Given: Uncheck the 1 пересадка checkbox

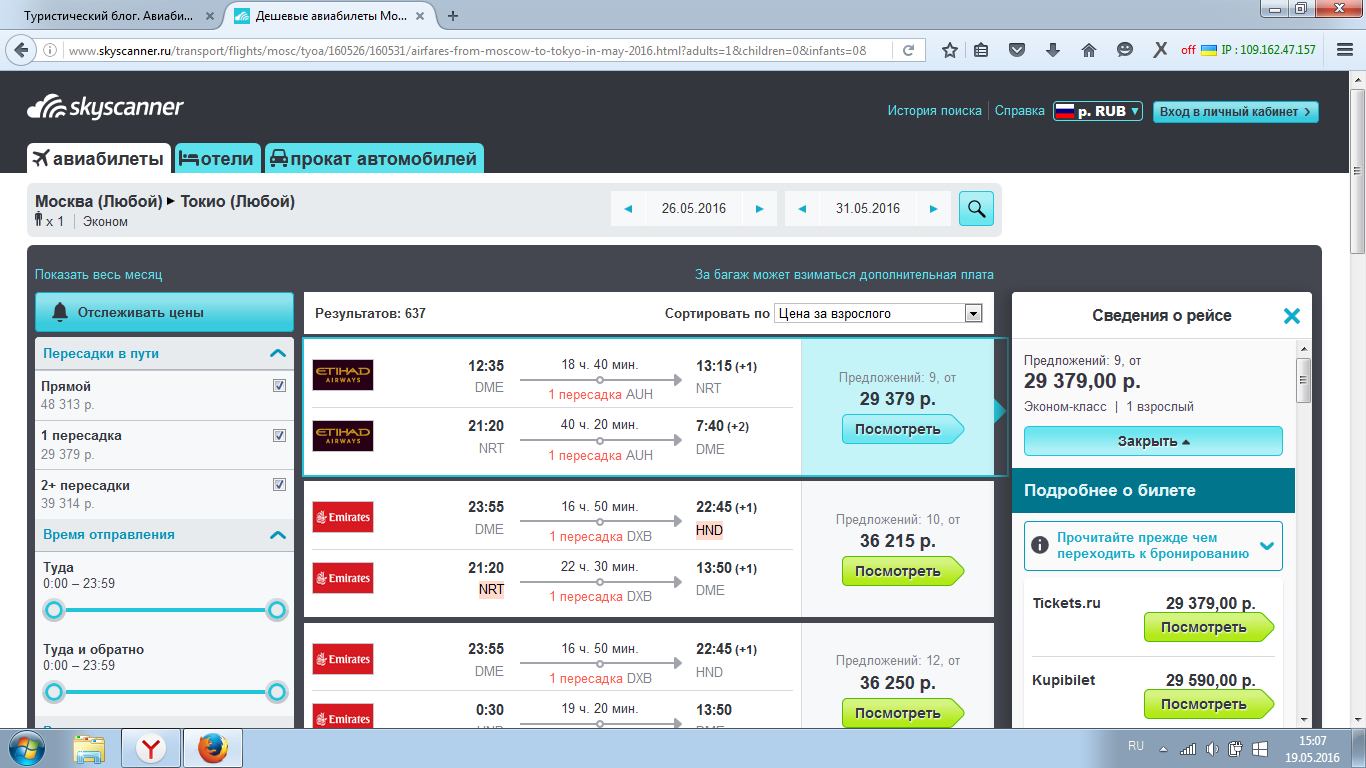Looking at the screenshot, I should click(279, 436).
